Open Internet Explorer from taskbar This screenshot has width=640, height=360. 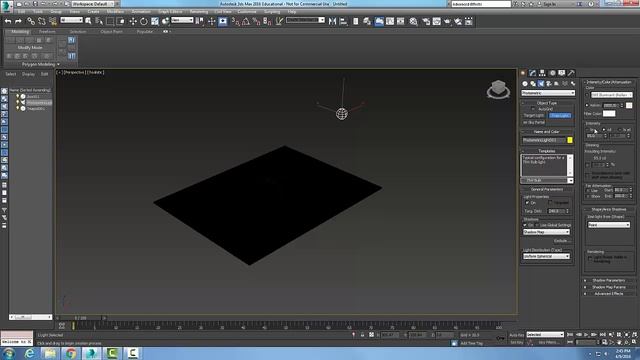29,353
